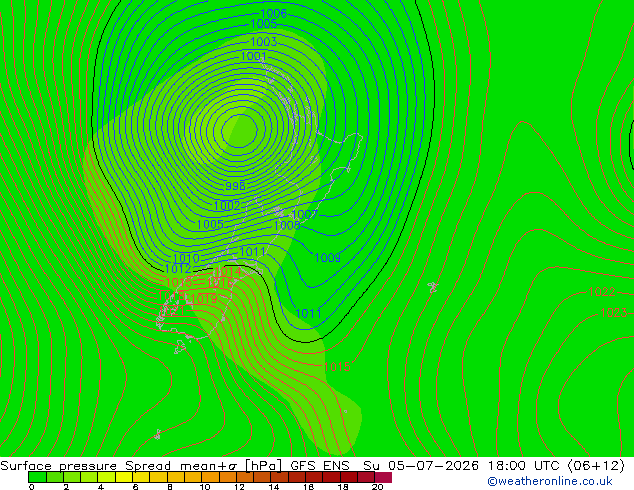Viewport: 634px width, 490px height.
Task: Click the red 1019 isobar label
Action: (x=204, y=299)
